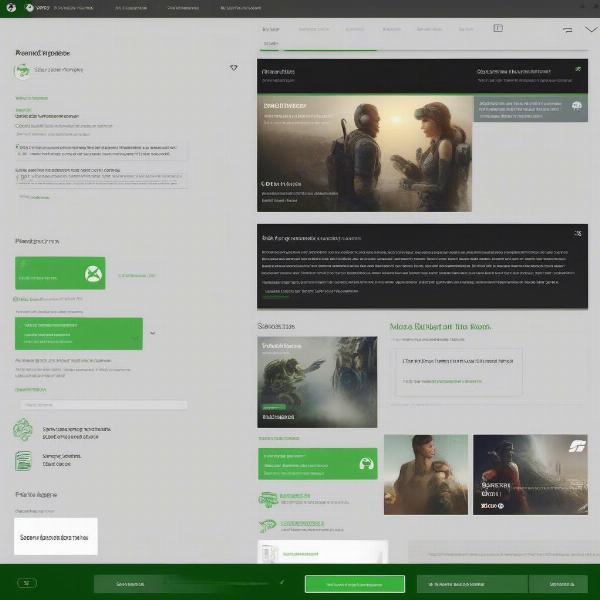Click the rightmost footer button

point(558,584)
